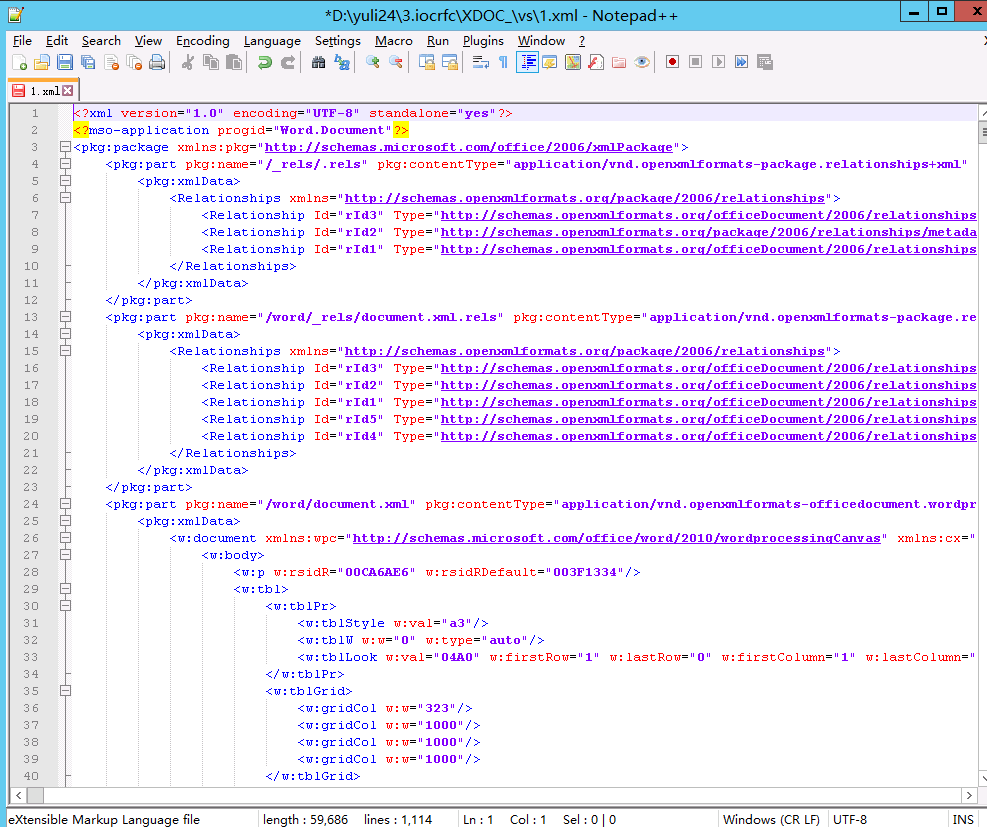Screen dimensions: 987x827
Task: Click line number 28 in the margin
Action: point(31,572)
